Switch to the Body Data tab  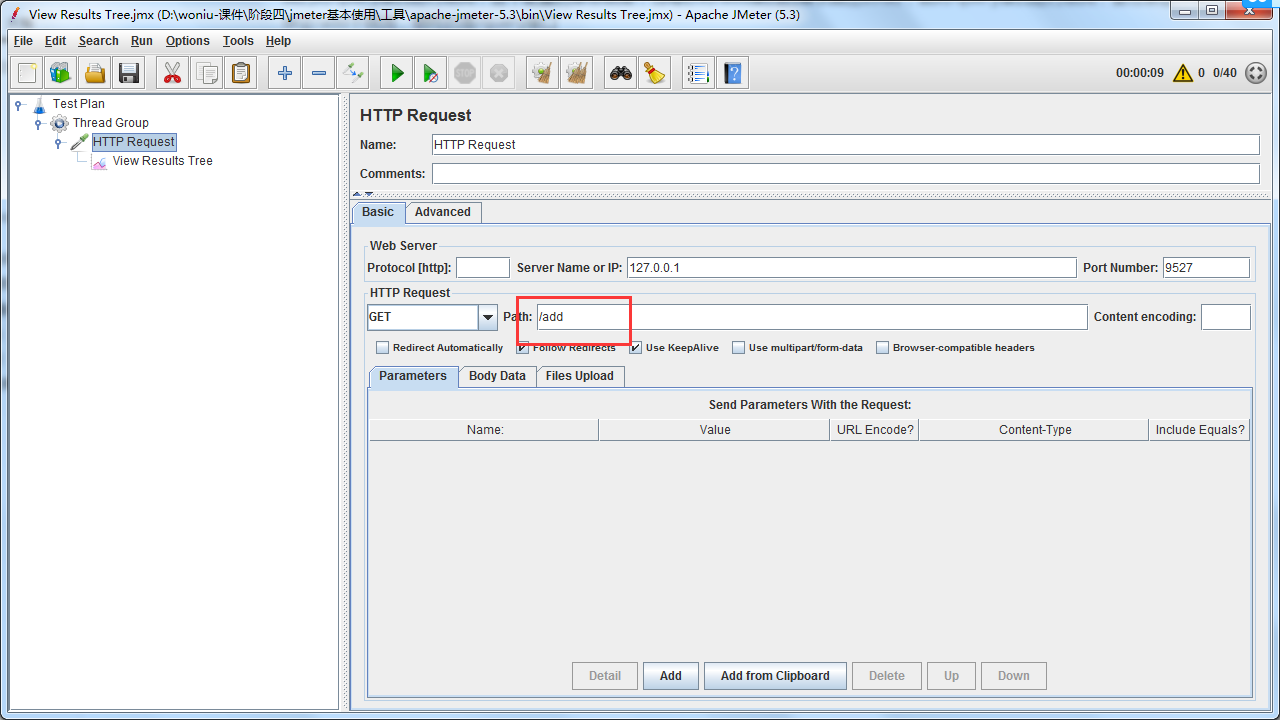pos(497,376)
